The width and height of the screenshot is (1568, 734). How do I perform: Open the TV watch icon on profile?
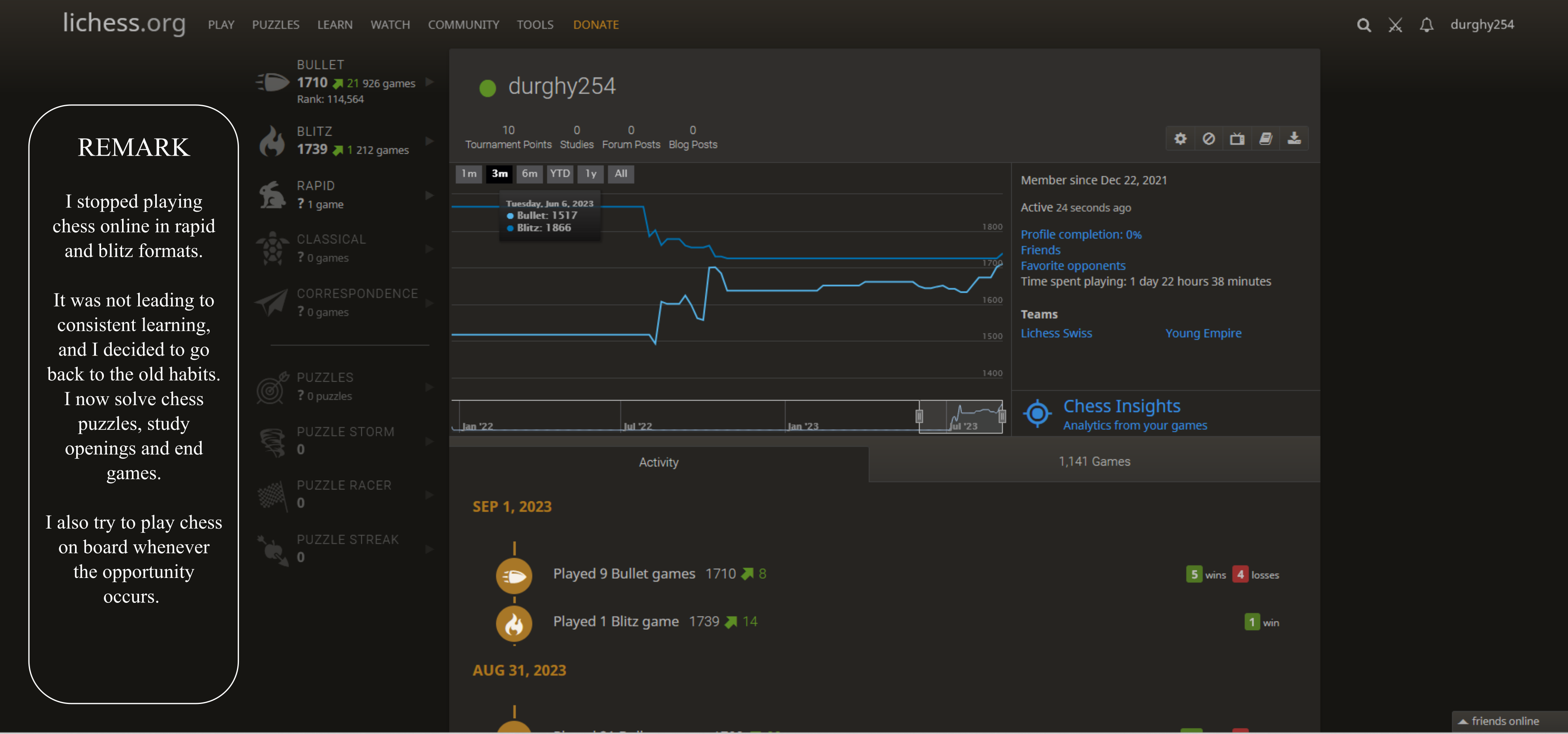1237,139
